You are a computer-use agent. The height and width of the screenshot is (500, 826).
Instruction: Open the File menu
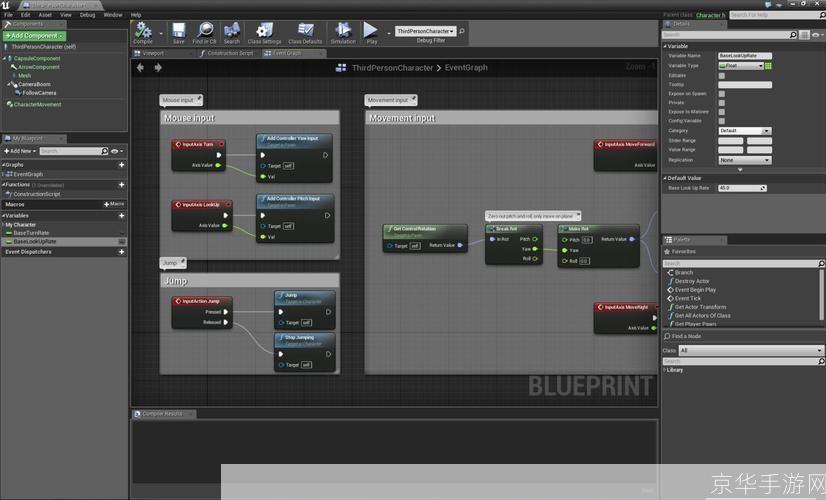tap(8, 15)
